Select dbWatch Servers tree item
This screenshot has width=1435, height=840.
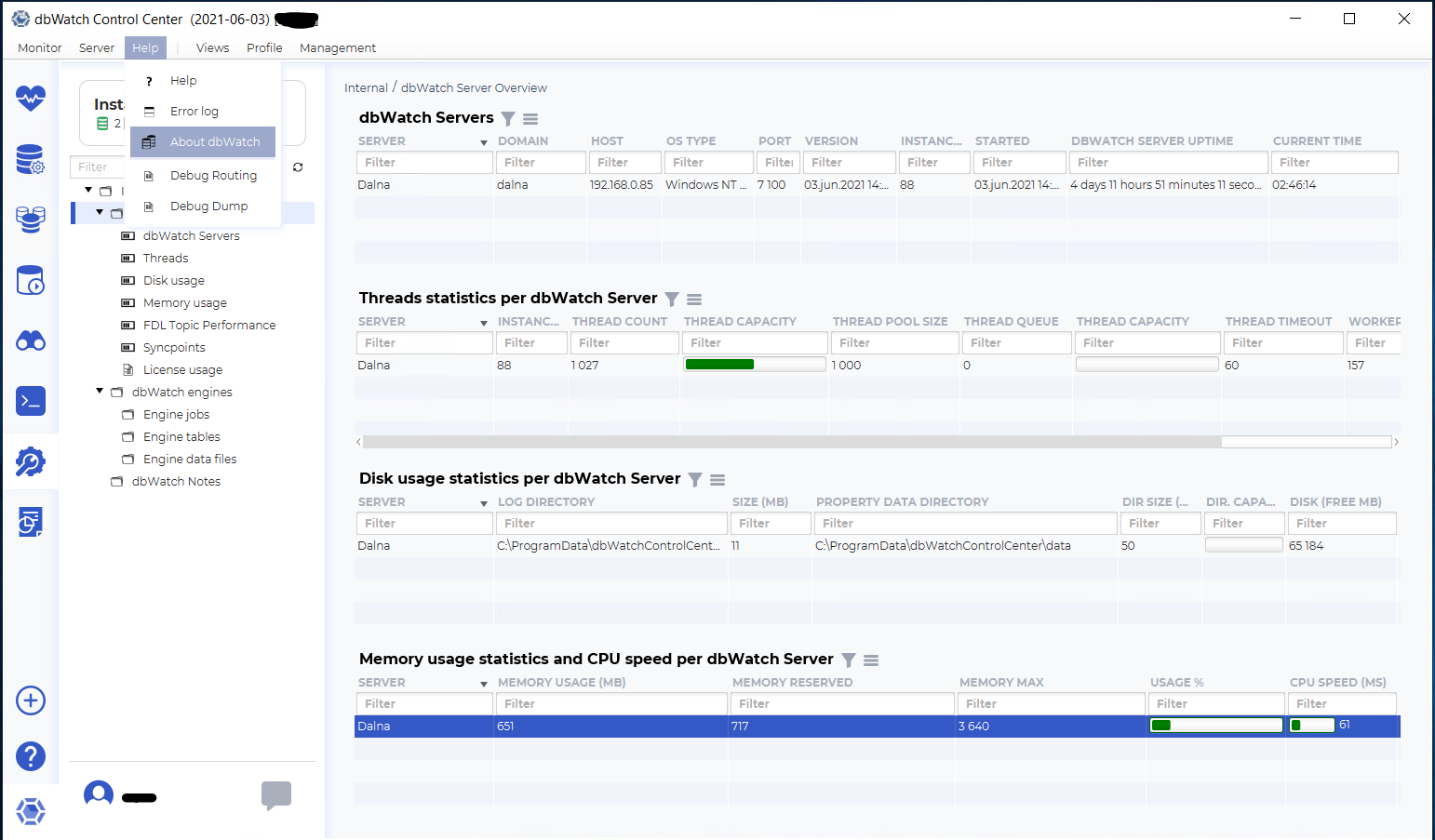tap(191, 236)
